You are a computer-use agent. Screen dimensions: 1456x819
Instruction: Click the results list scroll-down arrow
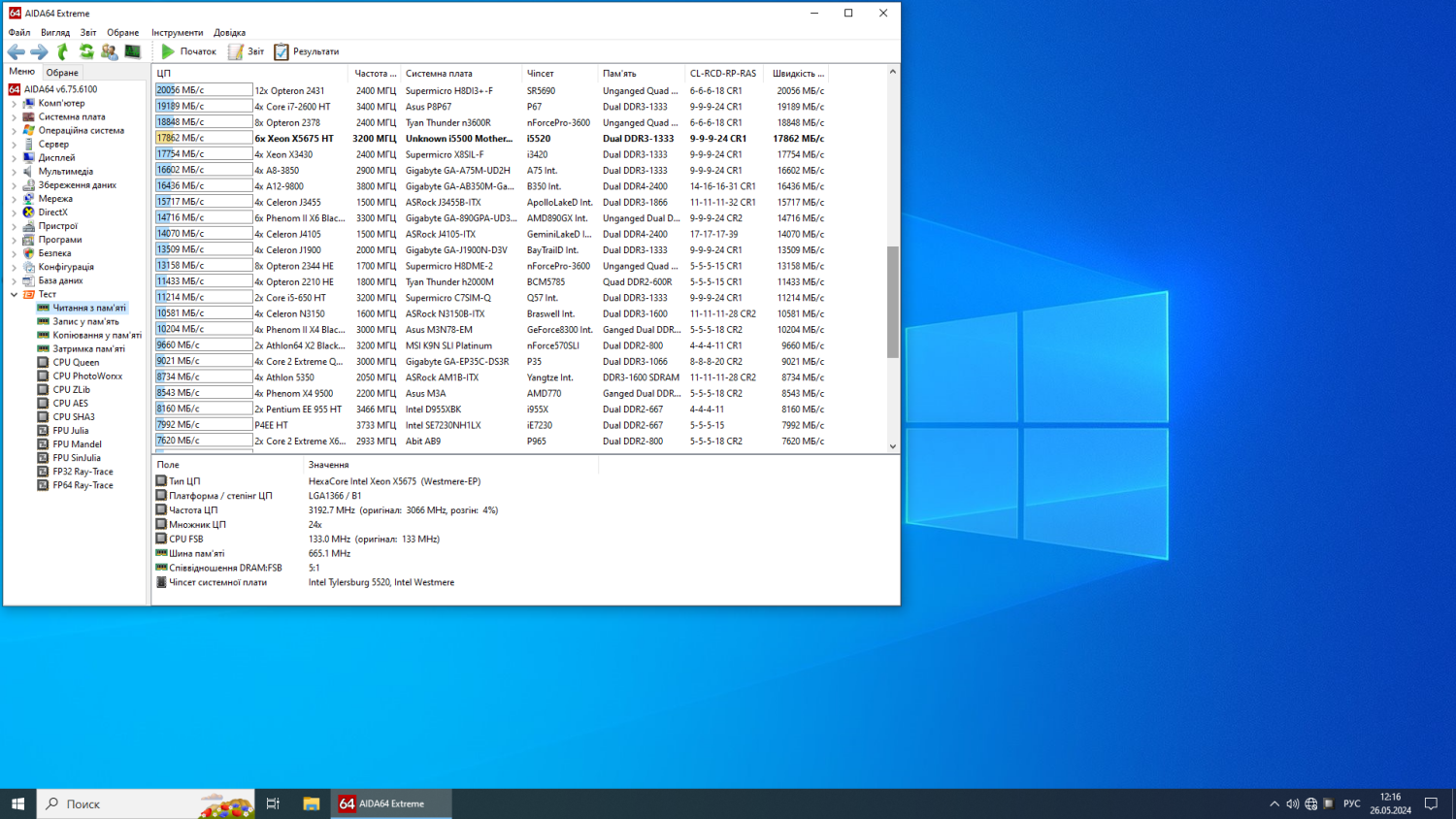click(x=893, y=446)
